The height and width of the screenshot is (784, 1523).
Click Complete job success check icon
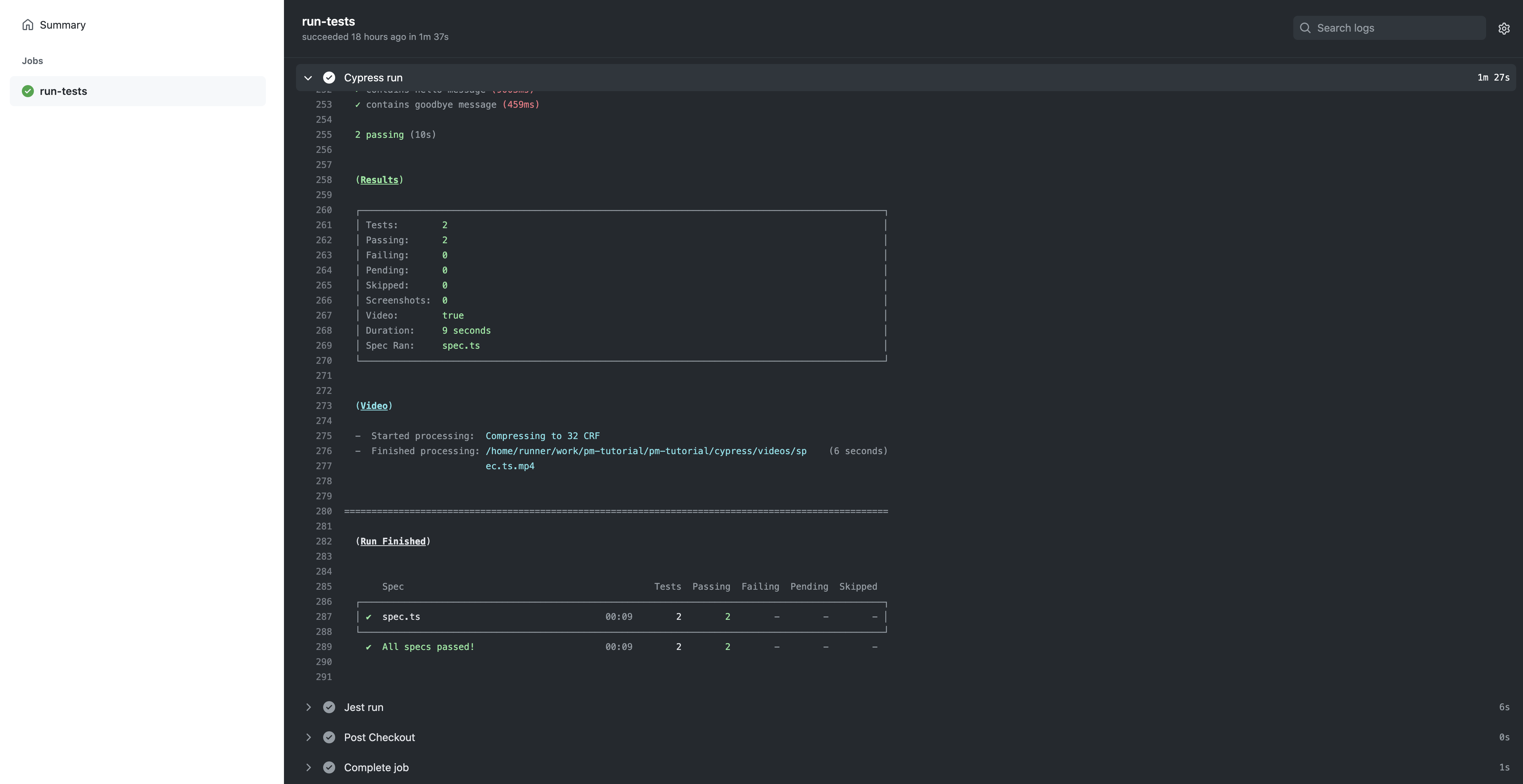coord(329,767)
